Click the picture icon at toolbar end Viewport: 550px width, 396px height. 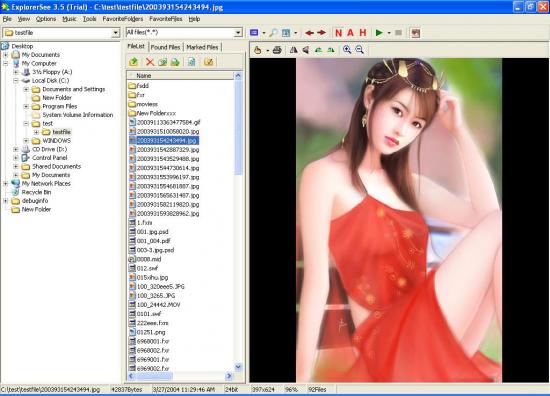pos(416,33)
